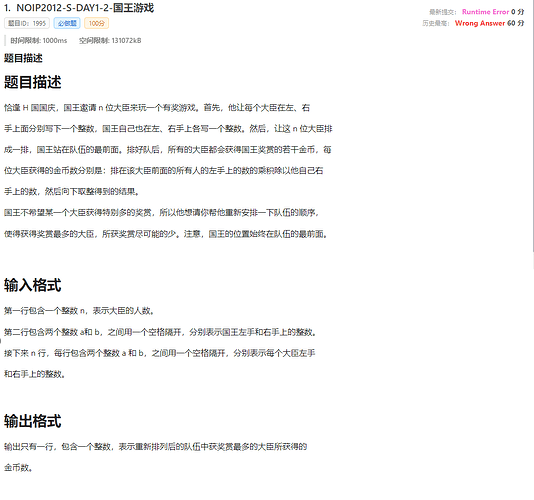The height and width of the screenshot is (500, 534).
Task: Click the vertical scrollbar at the right edge
Action: 532,126
